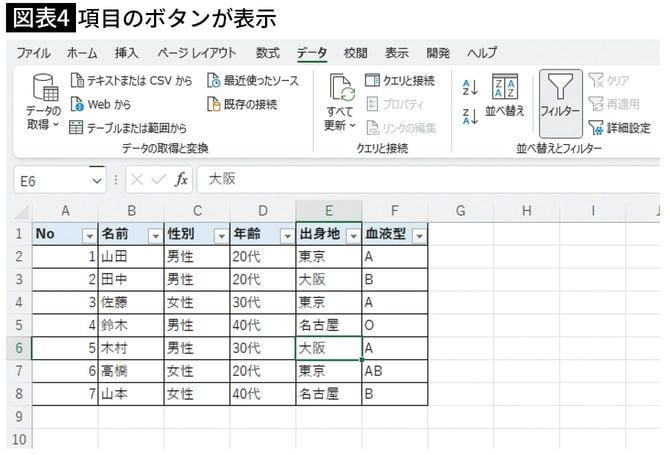Open the 並べ替え sort dialog

point(505,95)
